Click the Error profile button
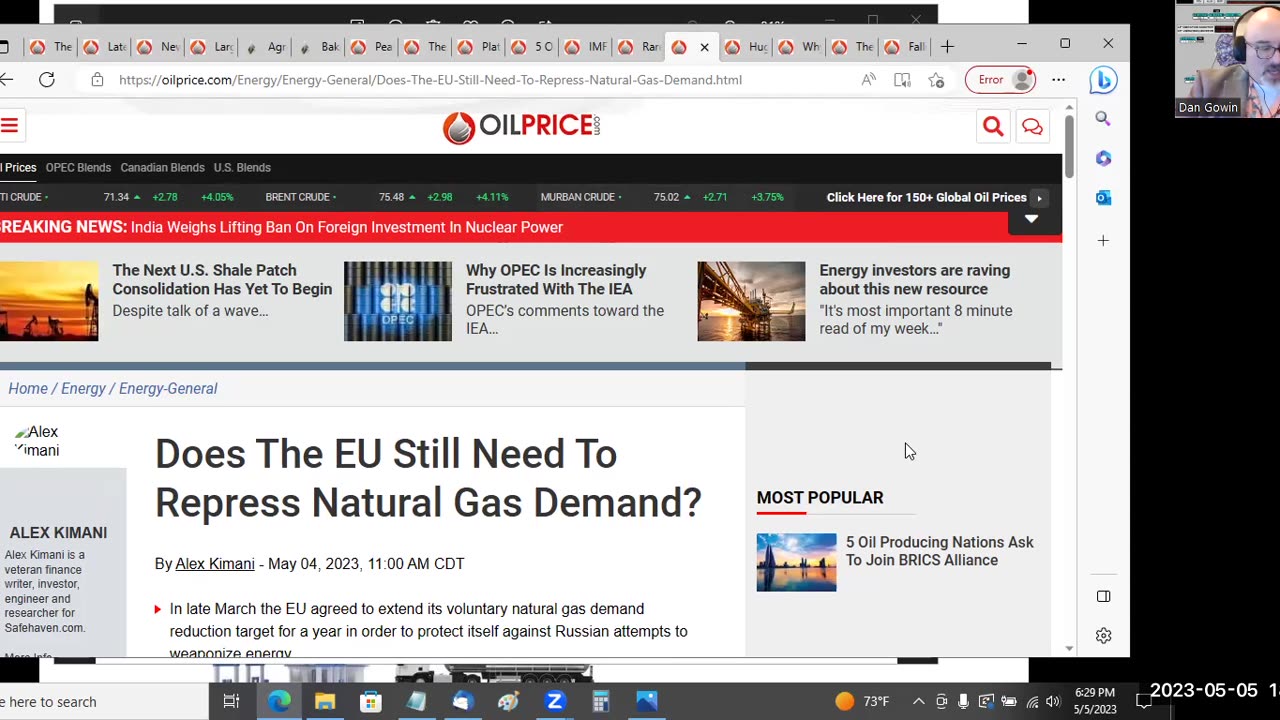1280x720 pixels. (x=1001, y=80)
